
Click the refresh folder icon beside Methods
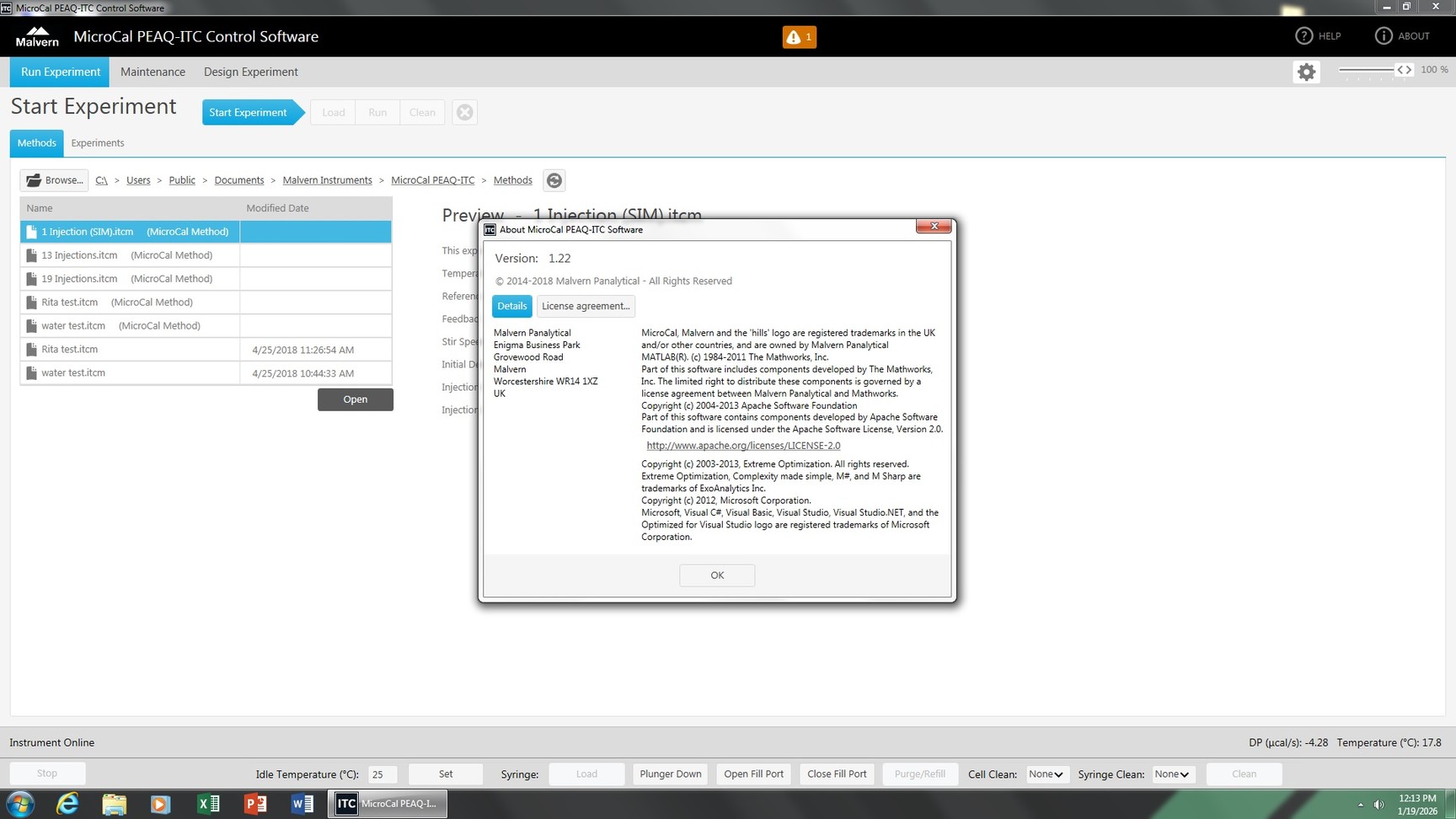(554, 180)
